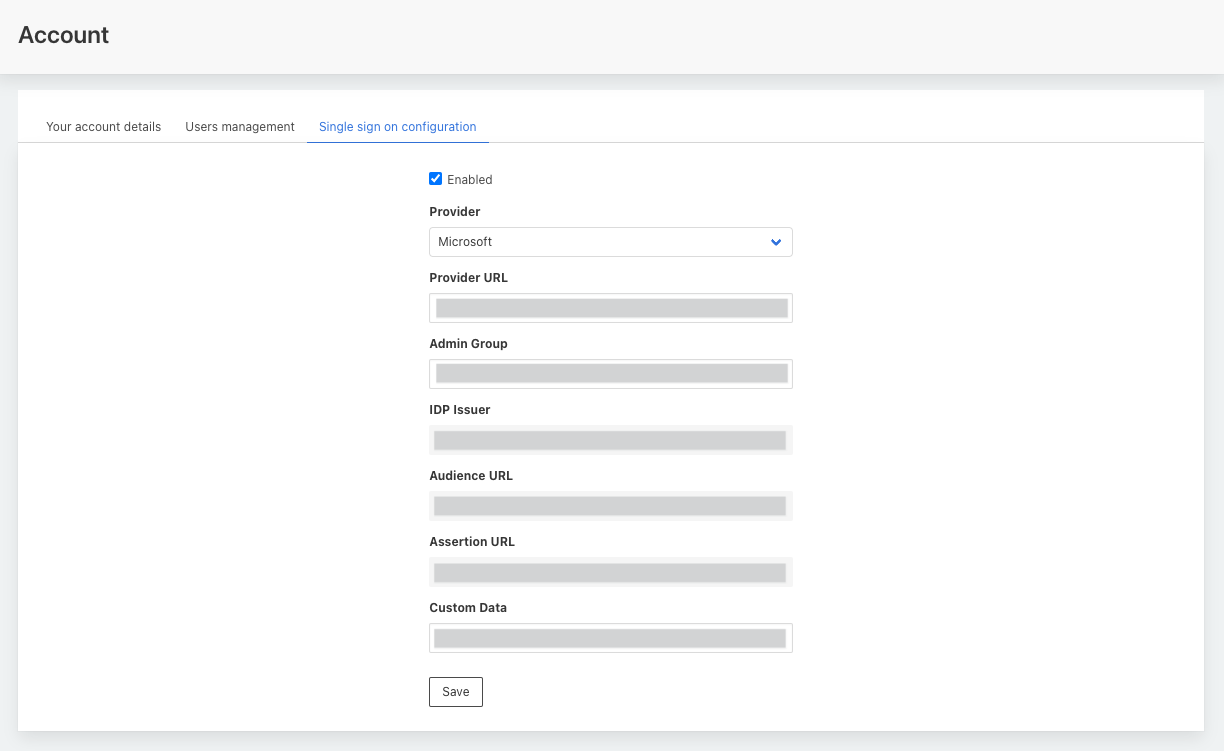The height and width of the screenshot is (751, 1224).
Task: Click the Account page heading
Action: click(x=64, y=35)
